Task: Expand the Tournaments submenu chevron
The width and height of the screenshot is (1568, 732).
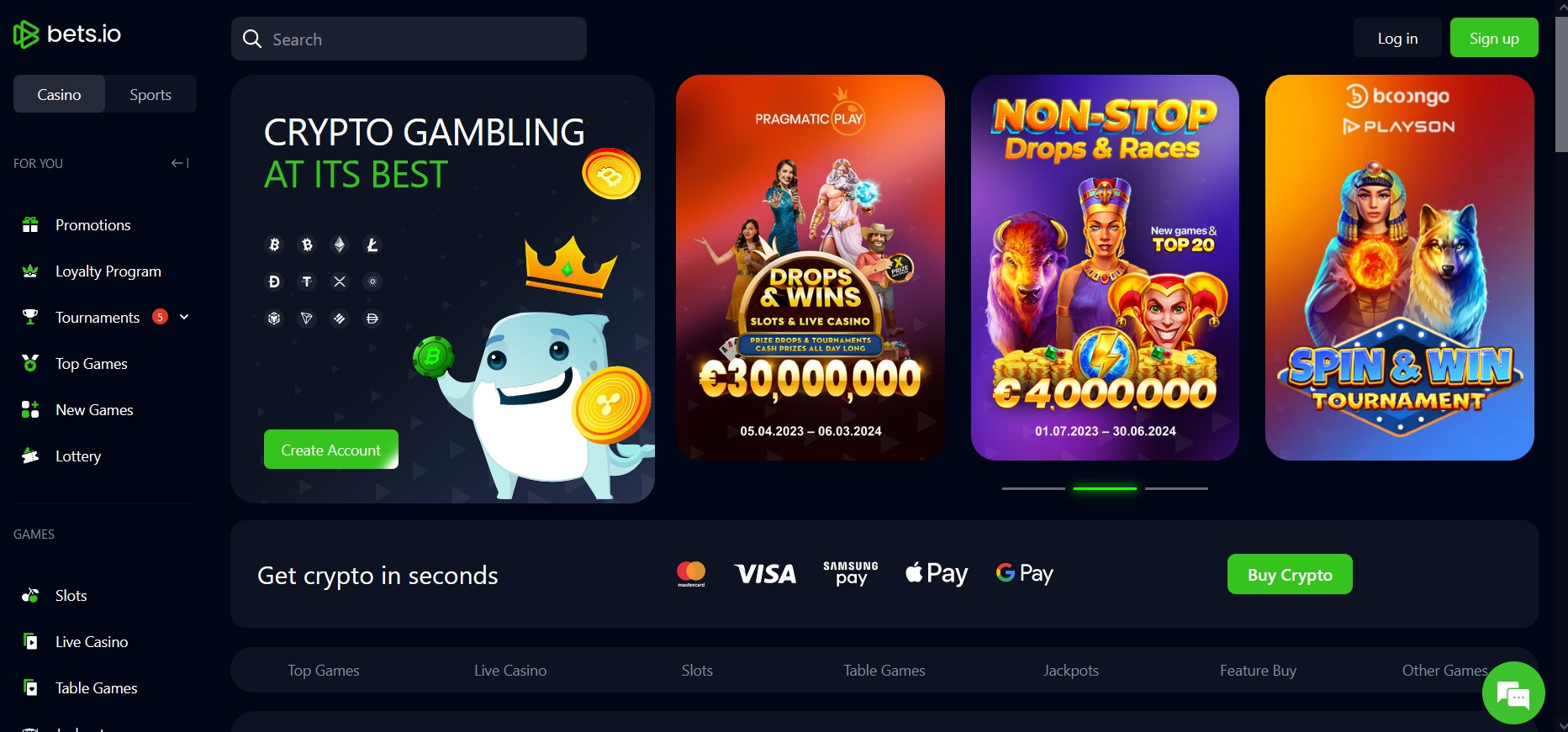Action: [x=184, y=317]
